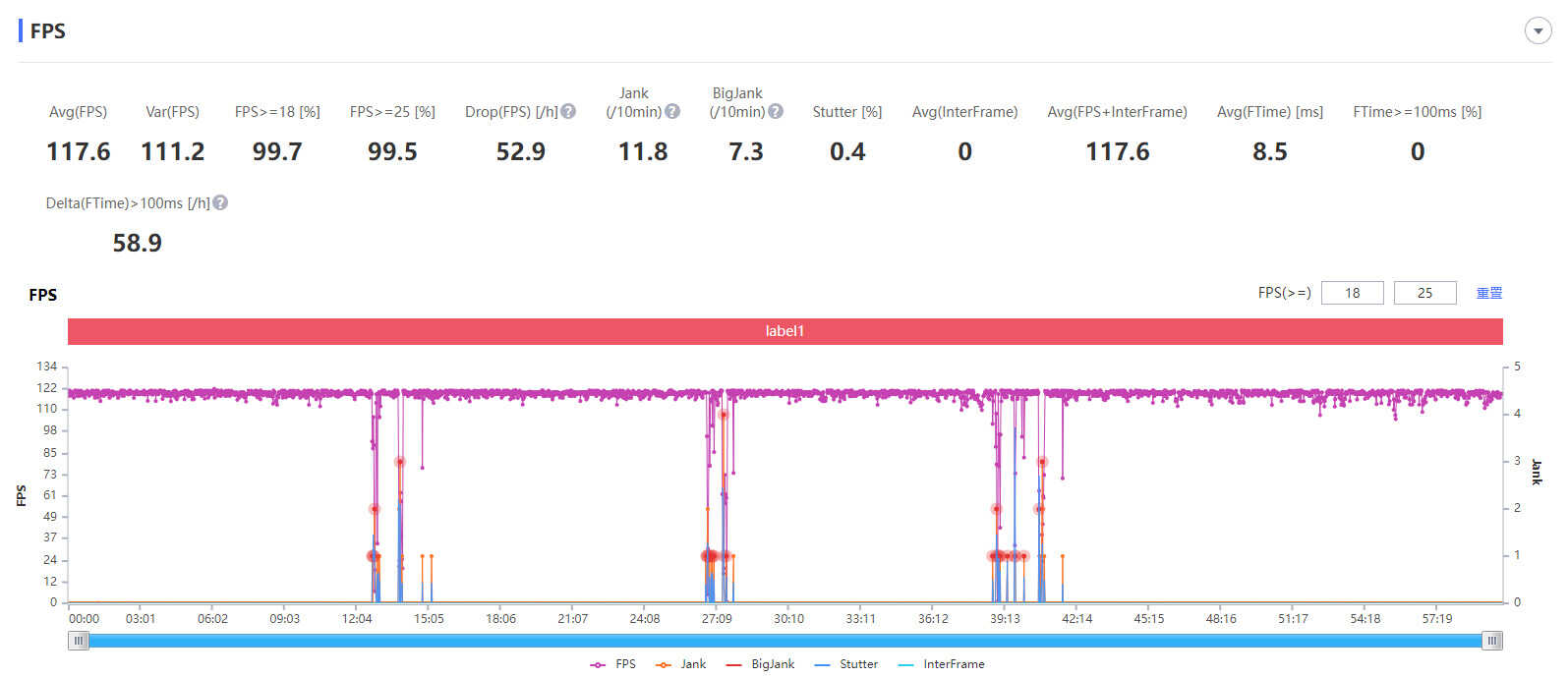Click the Var(FPS) value 111.2
1568x678 pixels.
pos(173,151)
